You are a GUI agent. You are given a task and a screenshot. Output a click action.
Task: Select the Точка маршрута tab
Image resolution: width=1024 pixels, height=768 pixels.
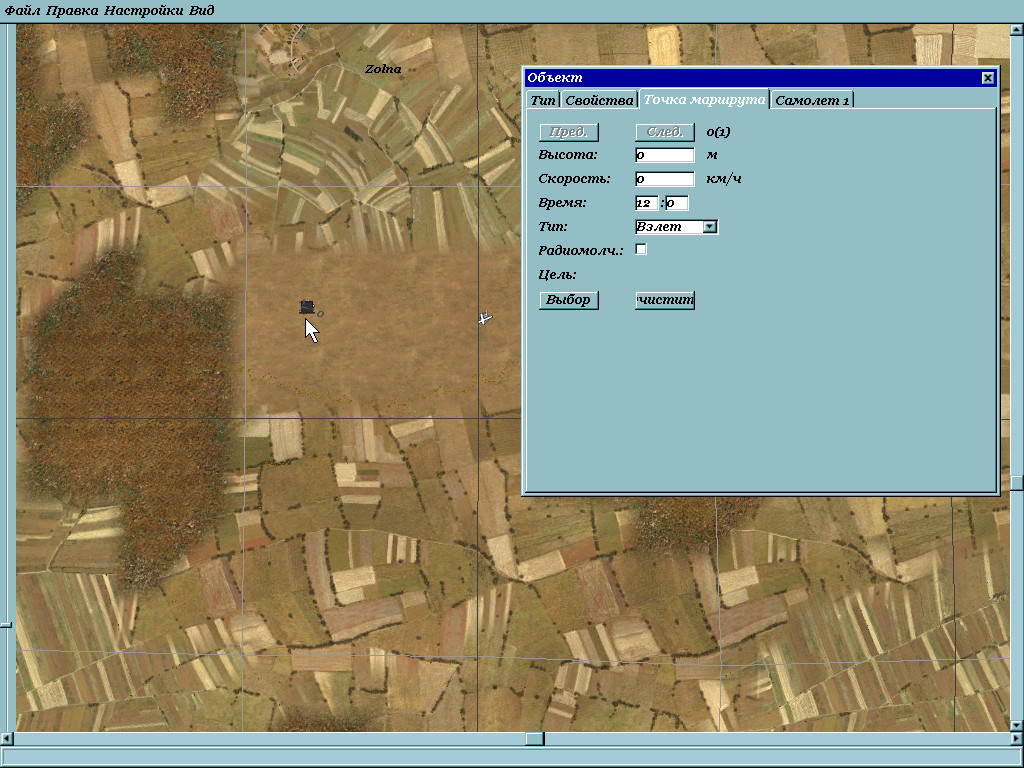coord(704,99)
